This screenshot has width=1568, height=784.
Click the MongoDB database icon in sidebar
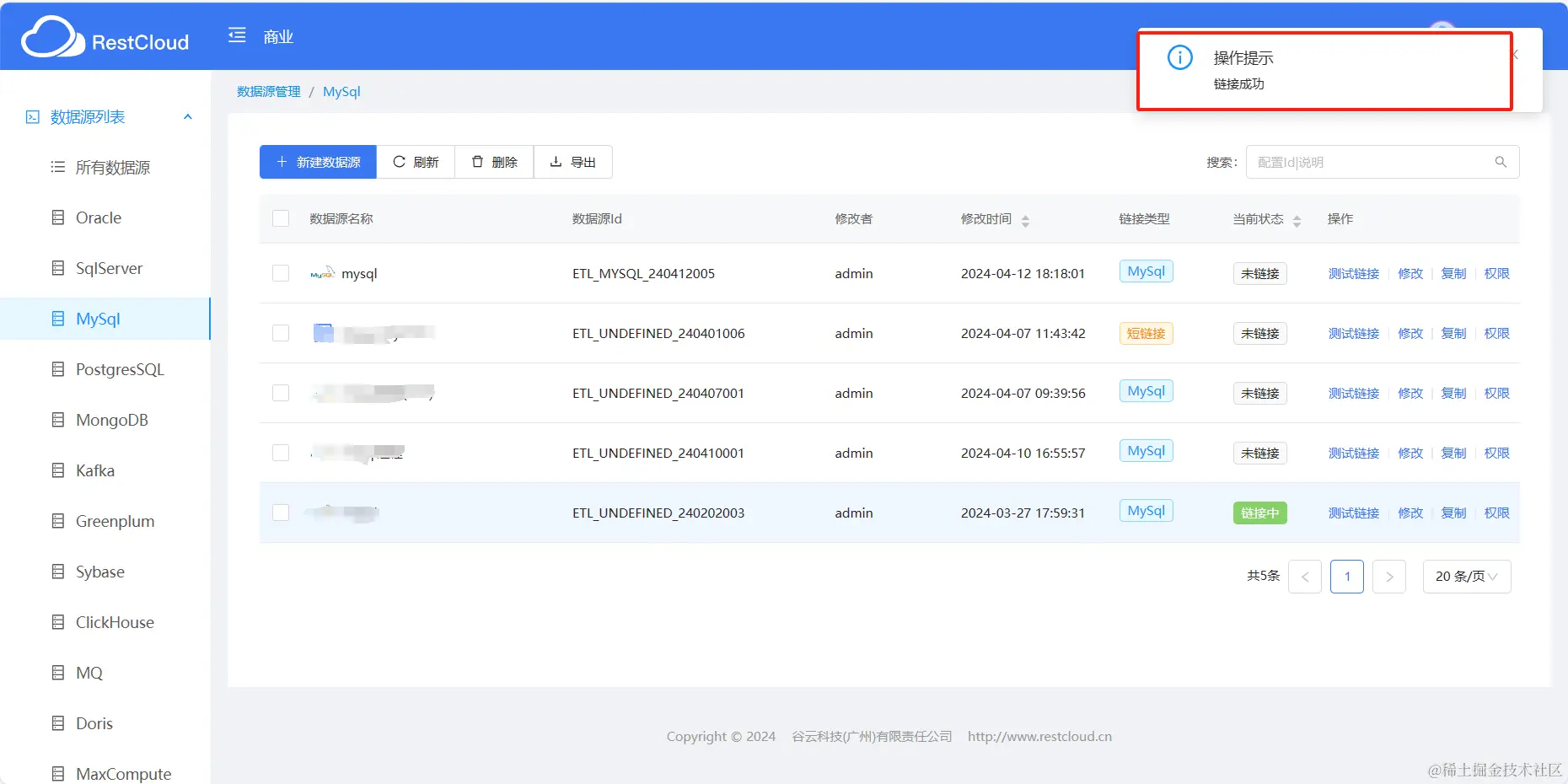[58, 420]
